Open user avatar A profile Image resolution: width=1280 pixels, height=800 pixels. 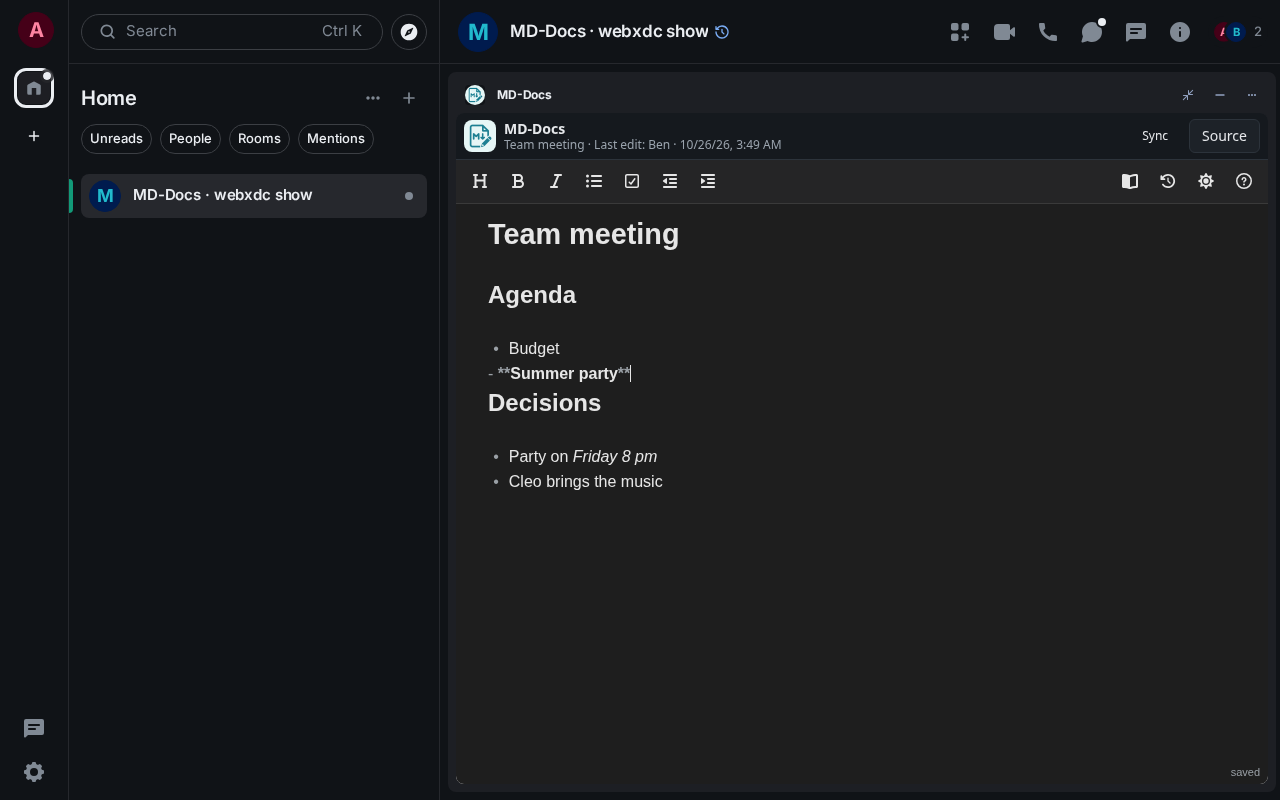tap(36, 30)
